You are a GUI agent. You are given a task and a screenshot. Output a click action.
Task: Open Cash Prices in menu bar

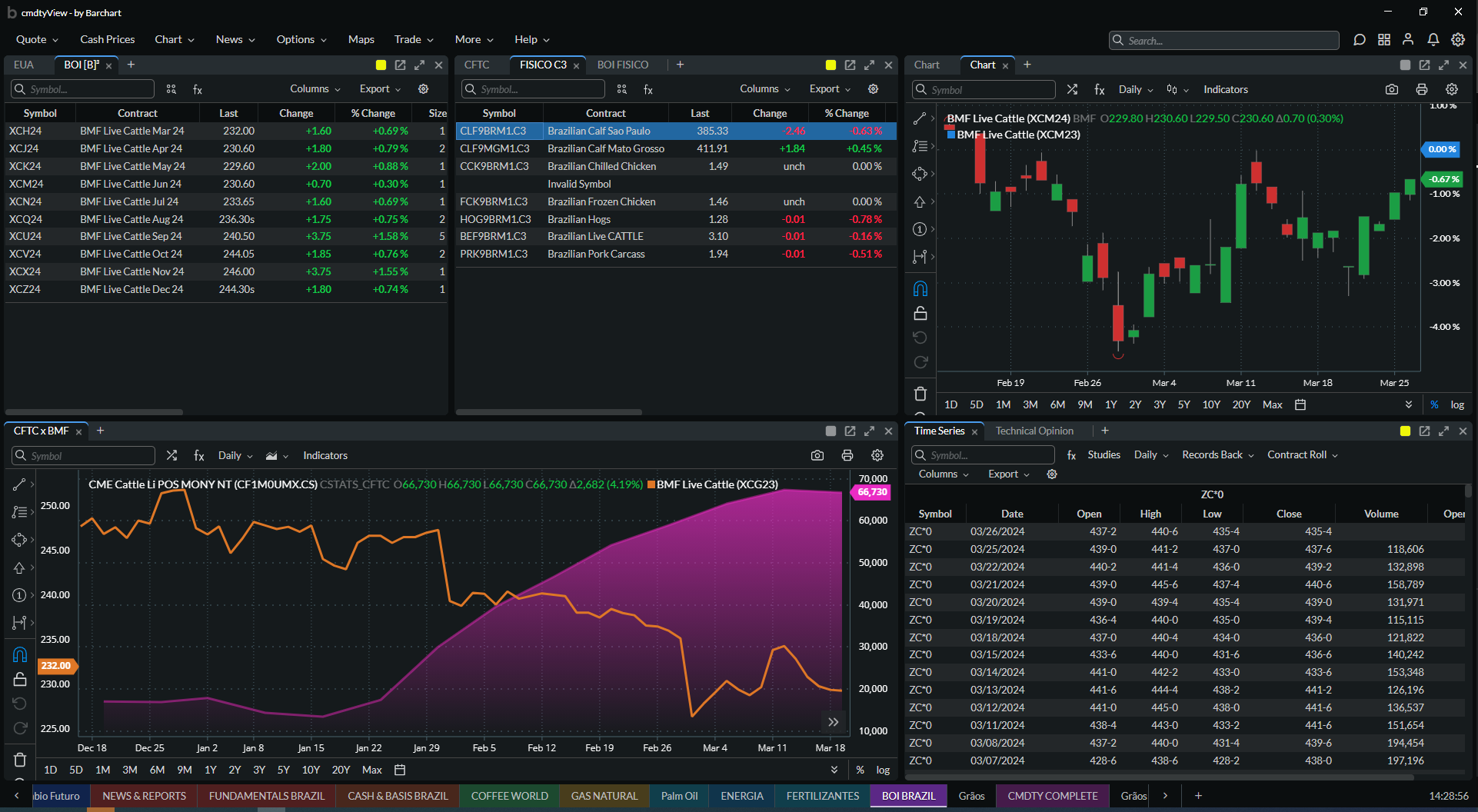click(x=108, y=39)
